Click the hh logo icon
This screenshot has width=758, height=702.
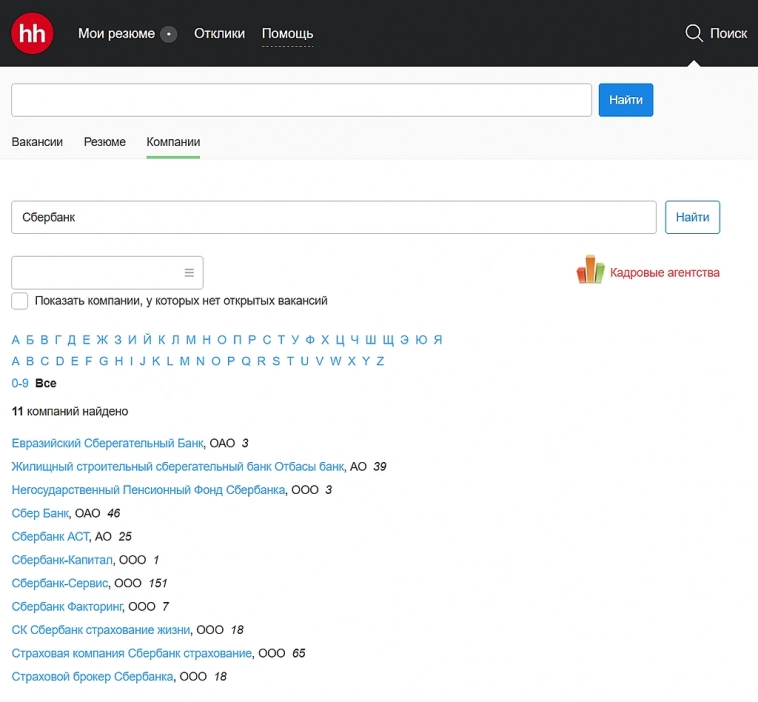coord(32,33)
